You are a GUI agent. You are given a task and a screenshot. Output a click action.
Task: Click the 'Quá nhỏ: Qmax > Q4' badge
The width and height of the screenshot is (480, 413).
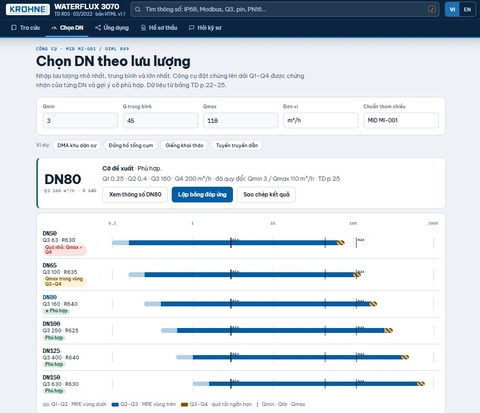click(x=65, y=250)
